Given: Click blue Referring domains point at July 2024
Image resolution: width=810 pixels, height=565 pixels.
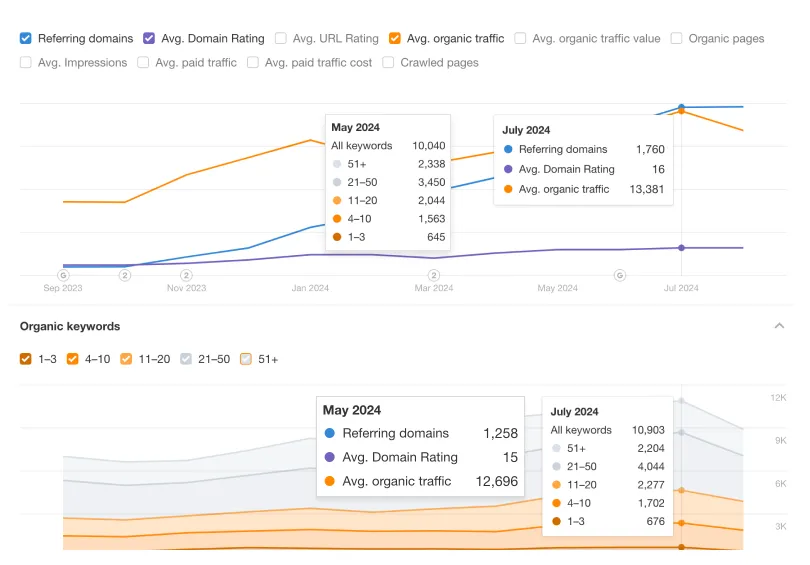Looking at the screenshot, I should [x=681, y=107].
